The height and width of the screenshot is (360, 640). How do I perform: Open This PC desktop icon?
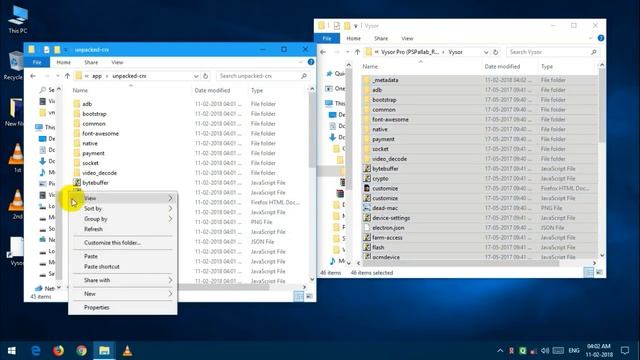click(18, 18)
